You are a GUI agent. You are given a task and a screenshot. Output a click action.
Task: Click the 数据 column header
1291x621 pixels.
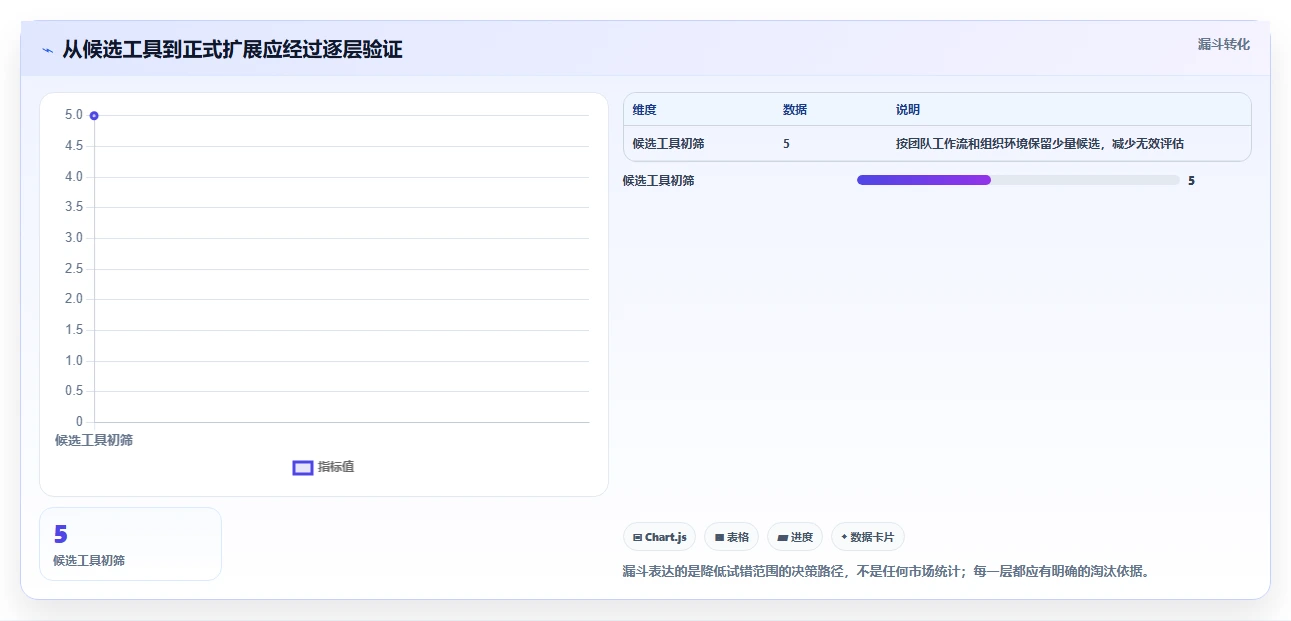pyautogui.click(x=795, y=110)
